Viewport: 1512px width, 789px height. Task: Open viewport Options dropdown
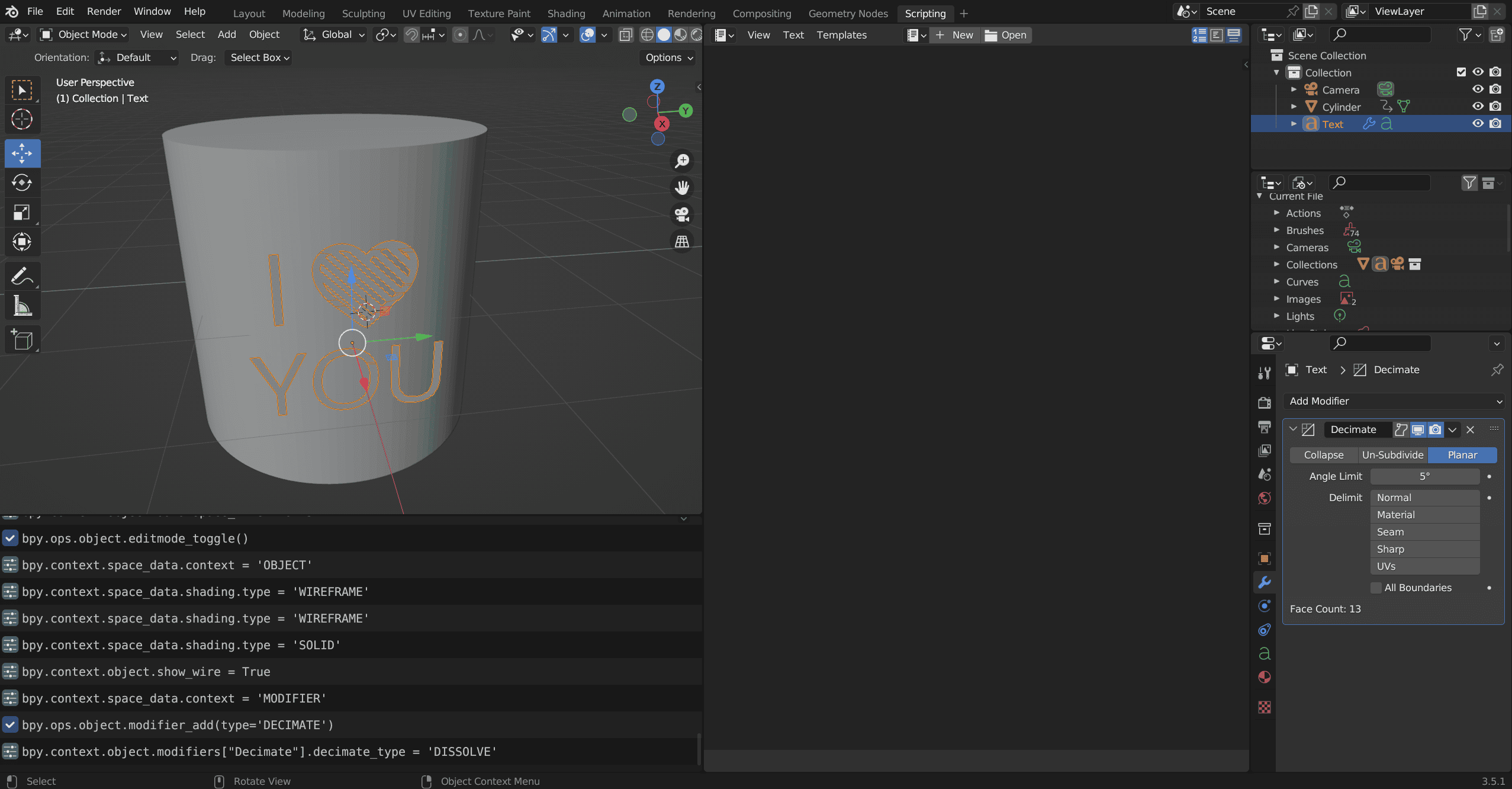click(x=668, y=57)
